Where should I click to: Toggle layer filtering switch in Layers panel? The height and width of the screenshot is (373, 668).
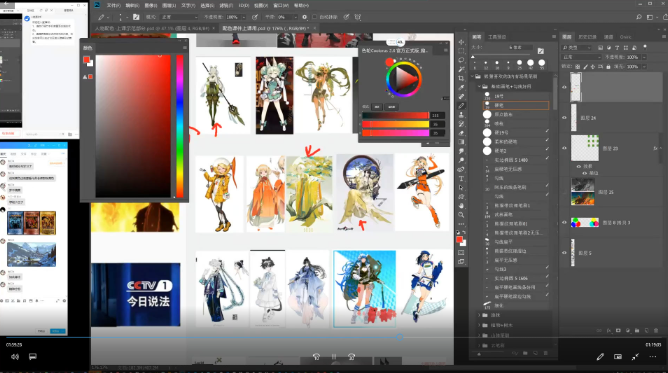(645, 47)
